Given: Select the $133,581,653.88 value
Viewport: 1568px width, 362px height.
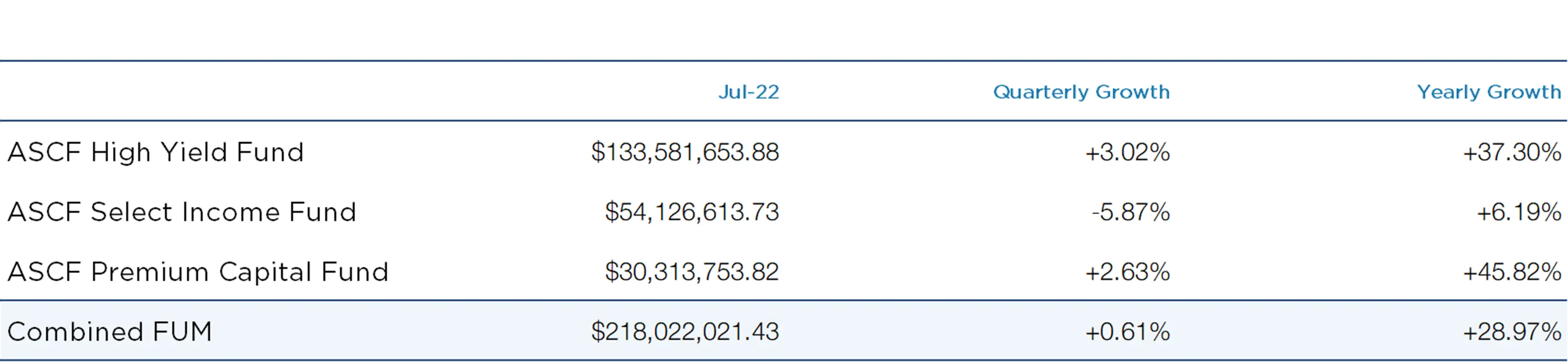Looking at the screenshot, I should pos(685,152).
